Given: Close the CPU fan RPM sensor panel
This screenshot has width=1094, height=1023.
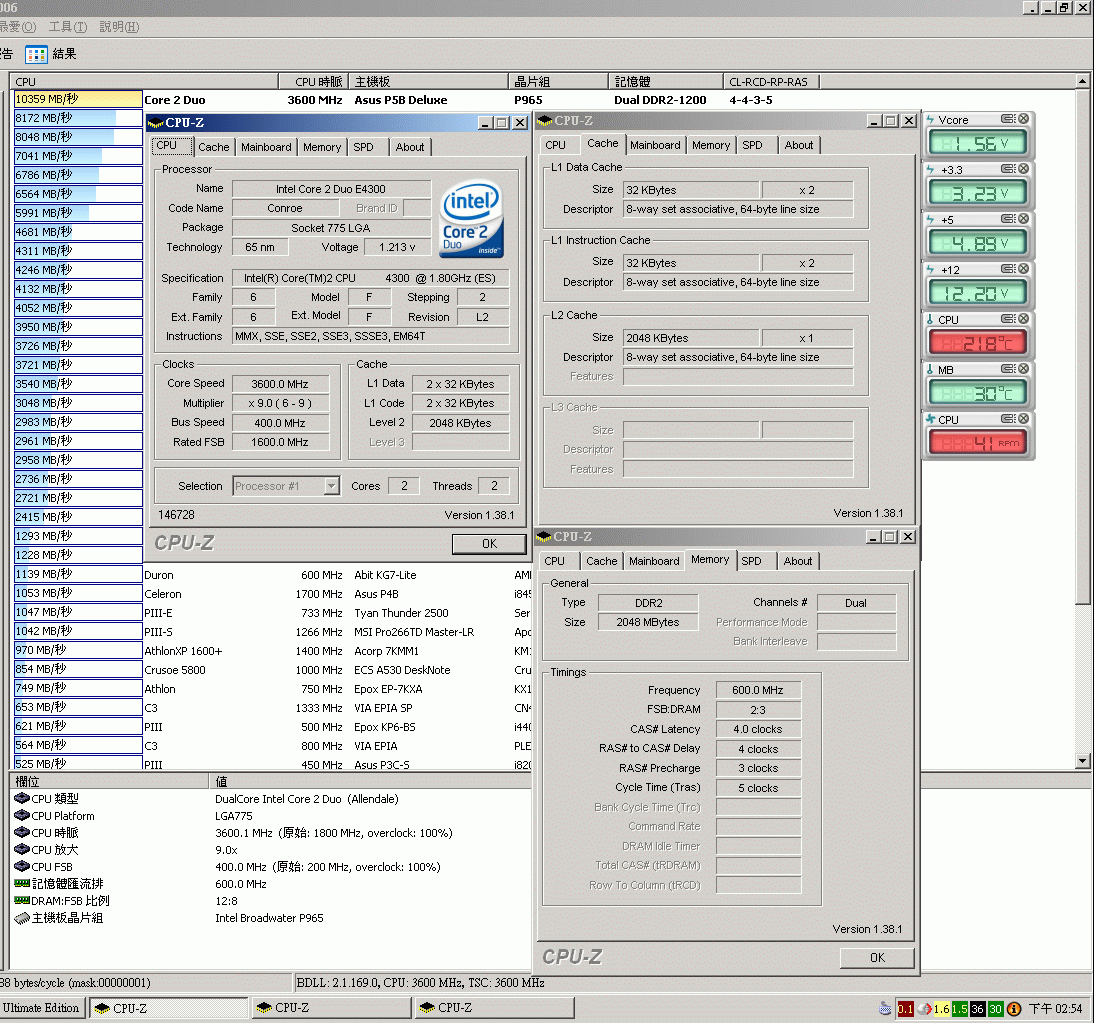Looking at the screenshot, I should click(1023, 419).
